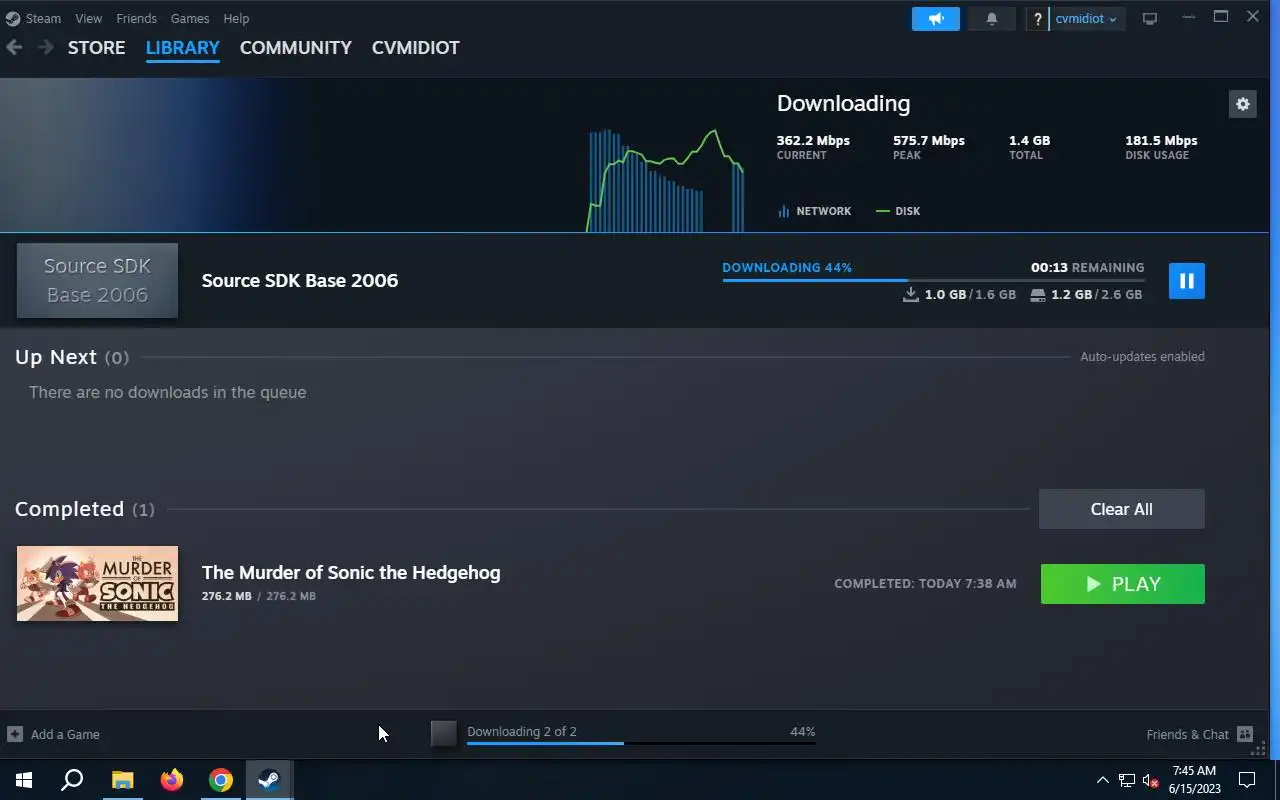The width and height of the screenshot is (1280, 800).
Task: Open the Windows Start menu
Action: (24, 780)
